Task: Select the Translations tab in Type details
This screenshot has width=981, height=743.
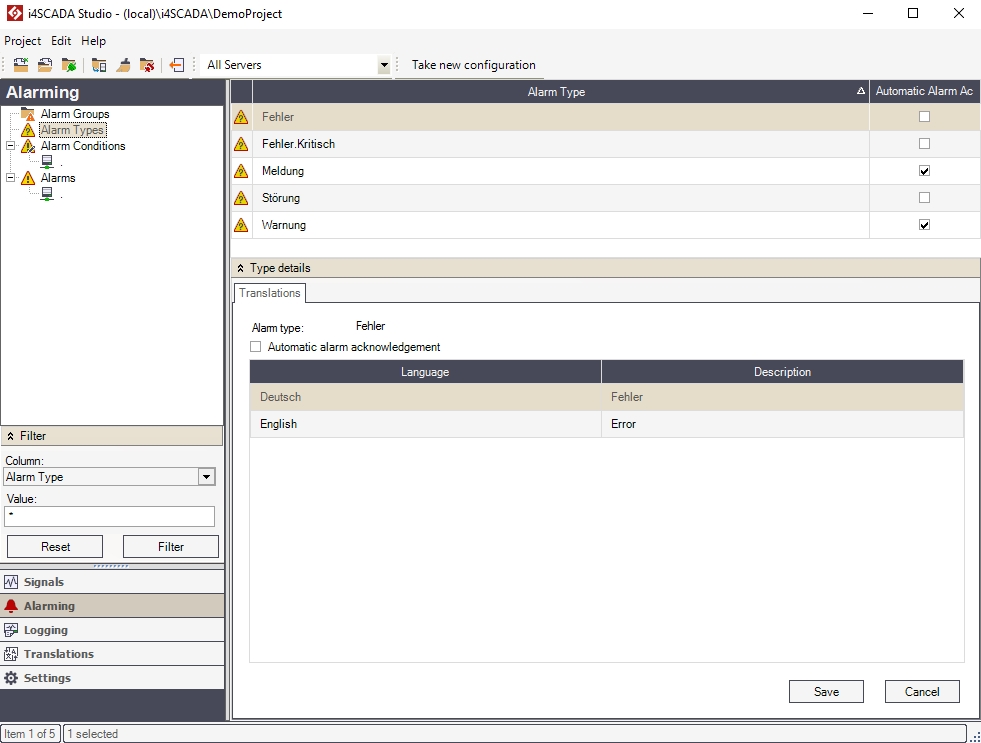Action: [270, 293]
